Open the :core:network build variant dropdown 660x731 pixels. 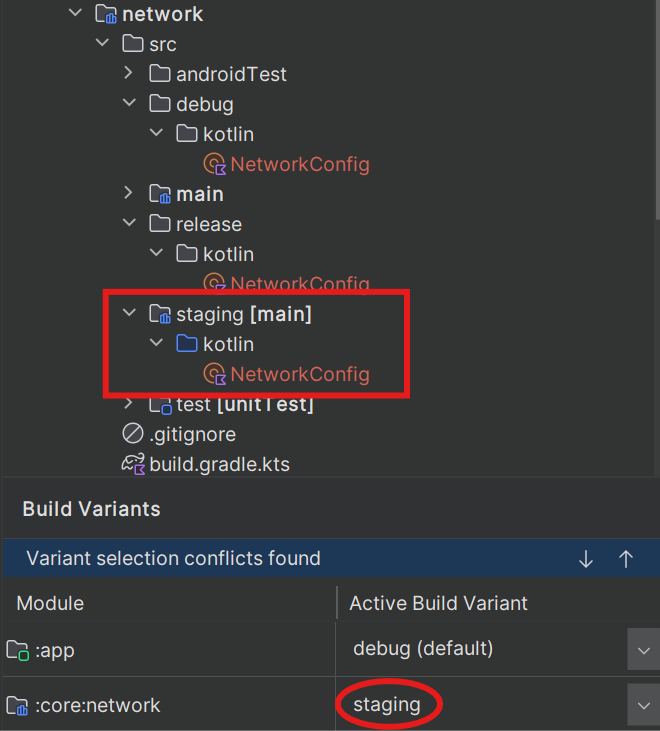pos(643,705)
